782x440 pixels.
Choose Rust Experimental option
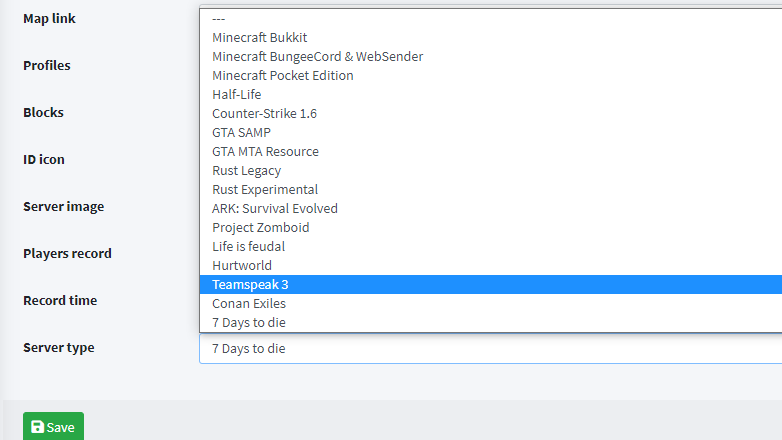tap(265, 189)
